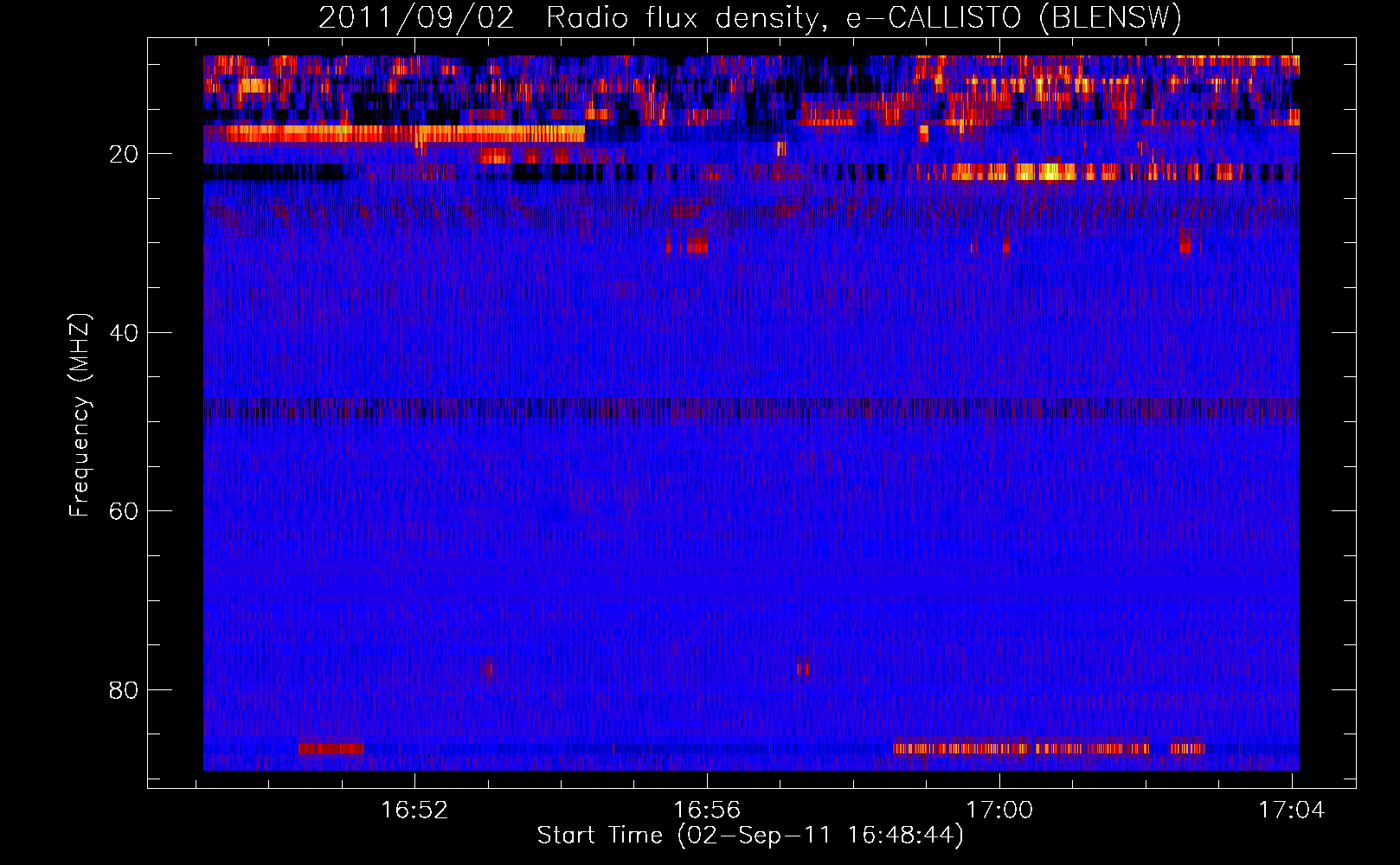Click the '16:52' time tick label
This screenshot has width=1400, height=865.
click(x=414, y=811)
